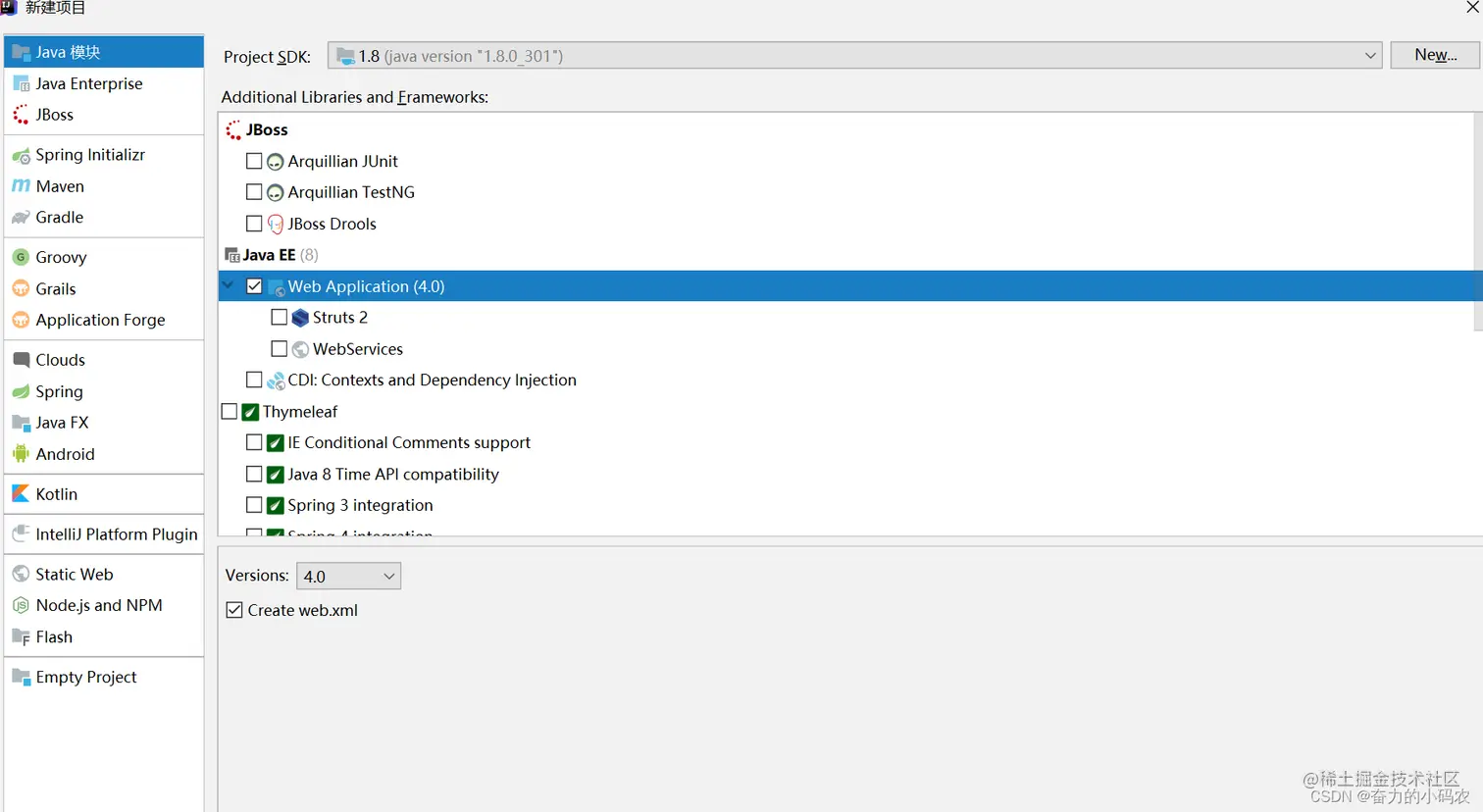Screen dimensions: 1483x812
Task: Enable CDI: Contexts and Dependency Injection checkbox
Action: click(x=254, y=380)
